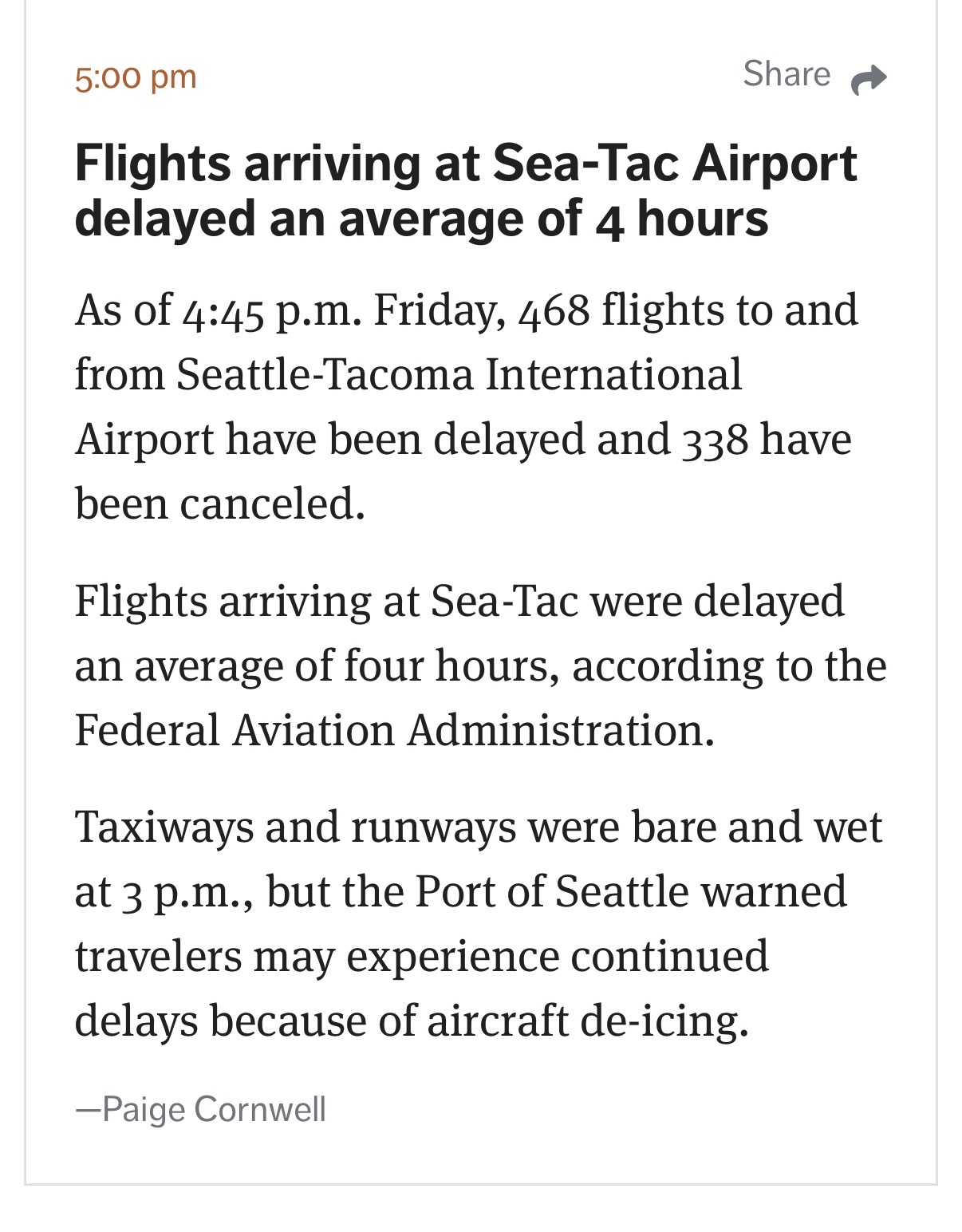The width and height of the screenshot is (962, 1232).
Task: Click the word 'Friday' in the first paragraph
Action: coord(437,310)
